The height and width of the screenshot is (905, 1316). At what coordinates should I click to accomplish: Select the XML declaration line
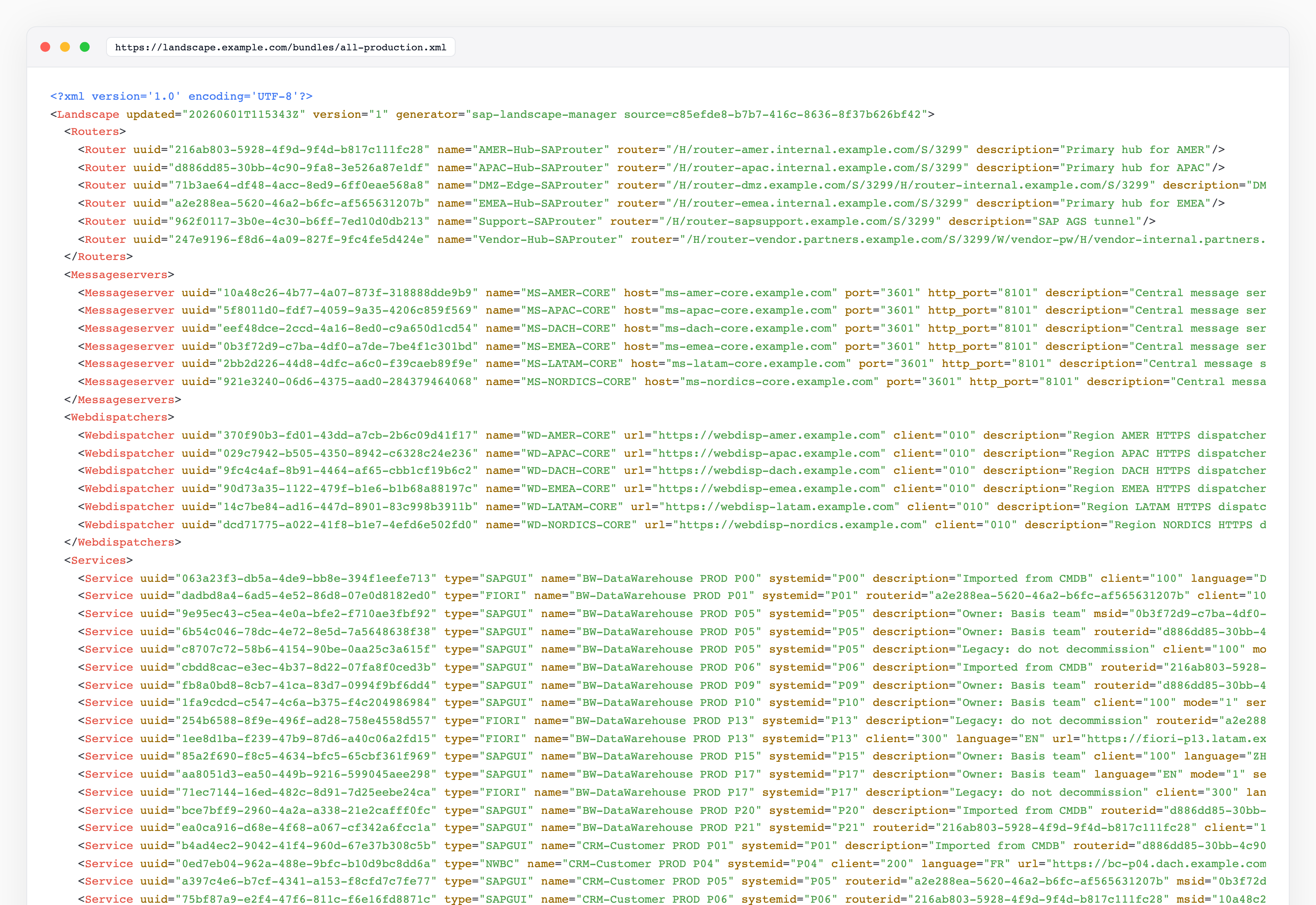[181, 96]
